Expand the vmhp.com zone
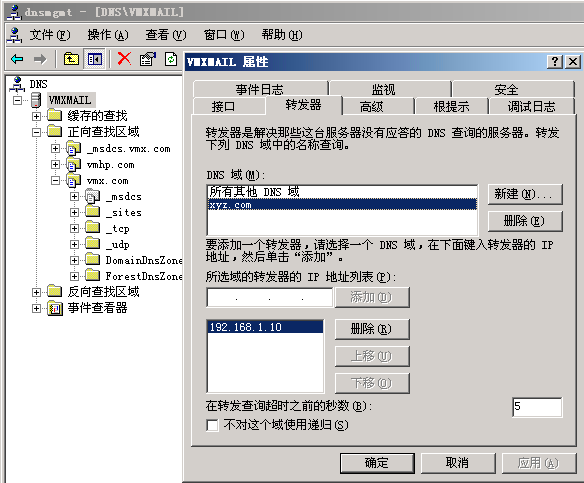The width and height of the screenshot is (584, 483). [55, 165]
